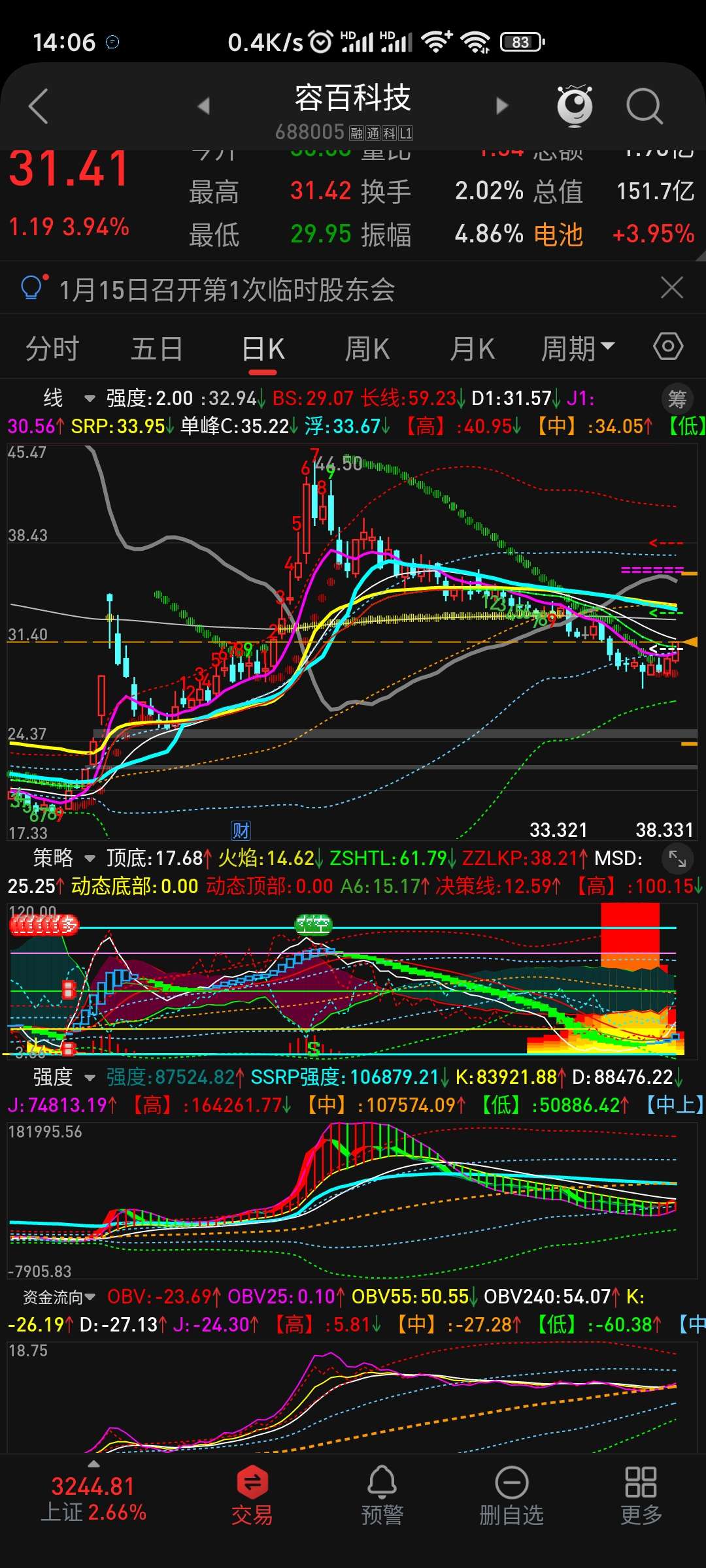
Task: Open the 周期 period dropdown
Action: tap(577, 348)
